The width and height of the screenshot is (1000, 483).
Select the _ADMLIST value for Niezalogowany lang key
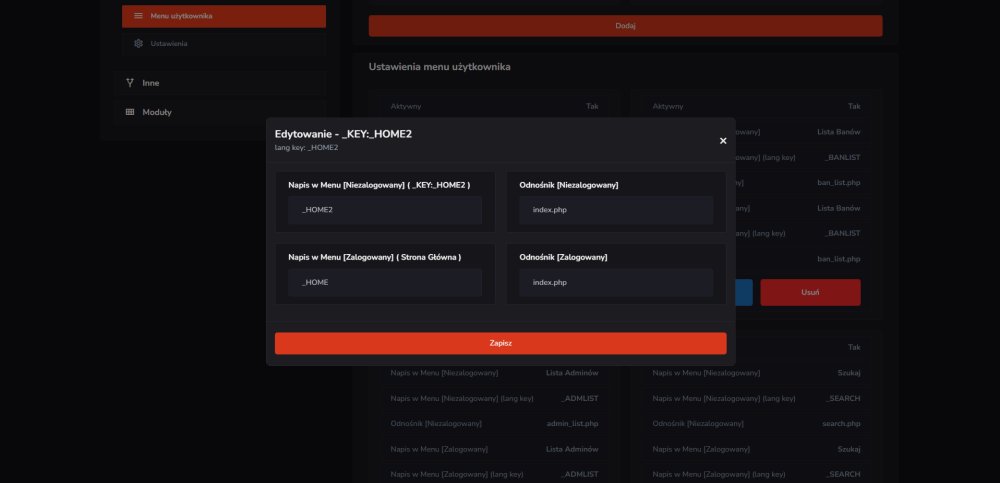point(580,398)
